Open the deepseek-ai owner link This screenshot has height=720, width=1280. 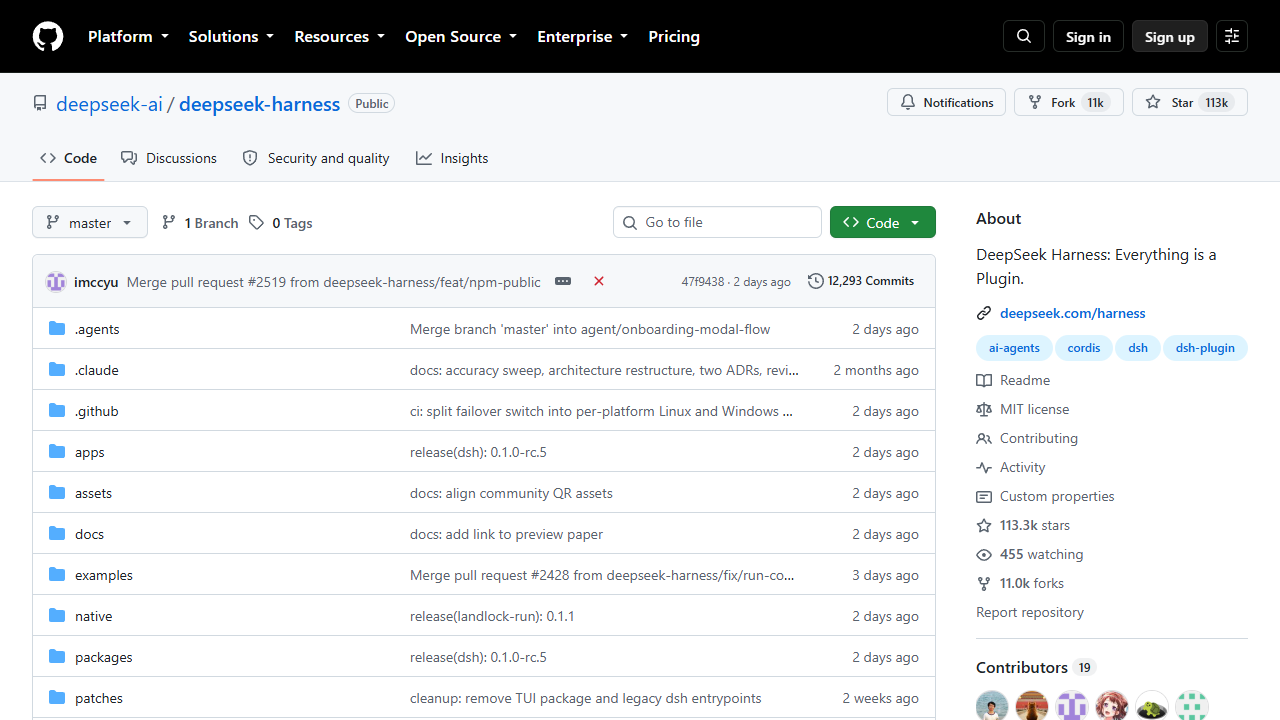pos(109,104)
